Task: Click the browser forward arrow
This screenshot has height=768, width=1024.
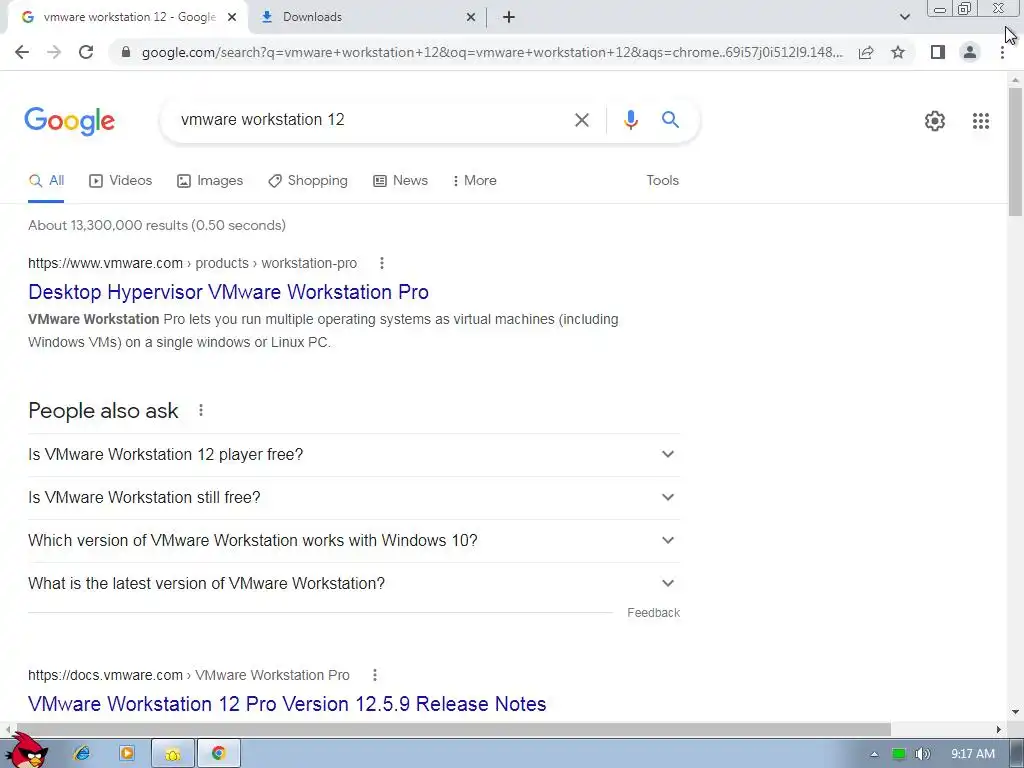Action: tap(54, 52)
